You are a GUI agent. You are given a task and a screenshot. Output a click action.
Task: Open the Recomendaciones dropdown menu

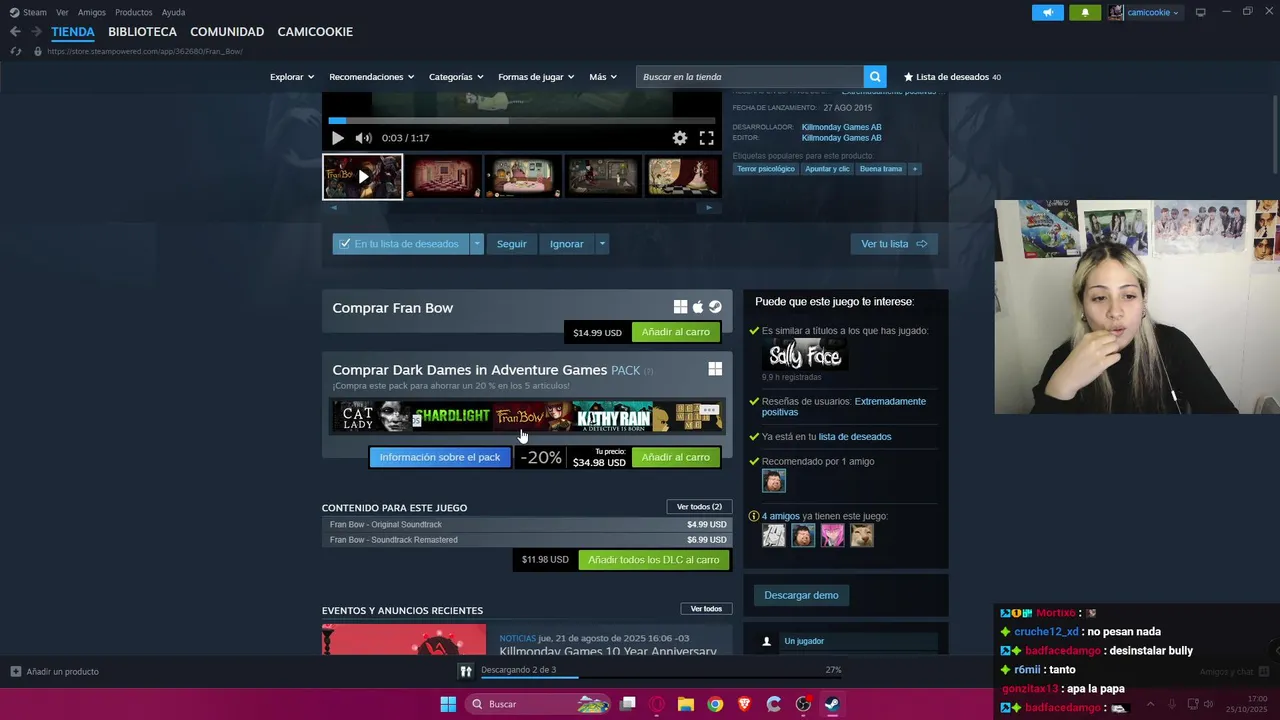click(372, 77)
